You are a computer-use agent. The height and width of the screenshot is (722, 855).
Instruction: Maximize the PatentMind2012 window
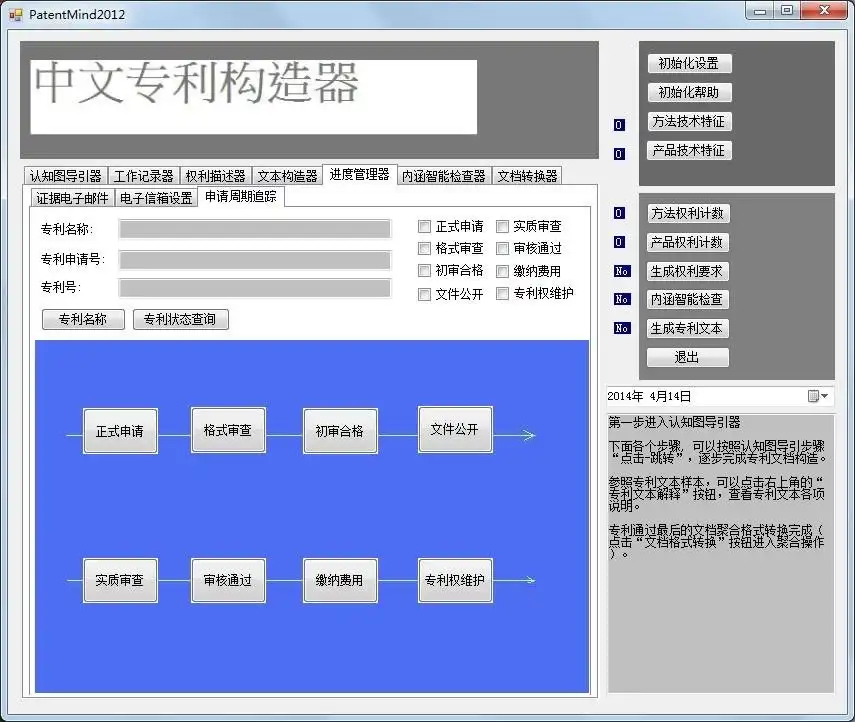click(x=787, y=10)
